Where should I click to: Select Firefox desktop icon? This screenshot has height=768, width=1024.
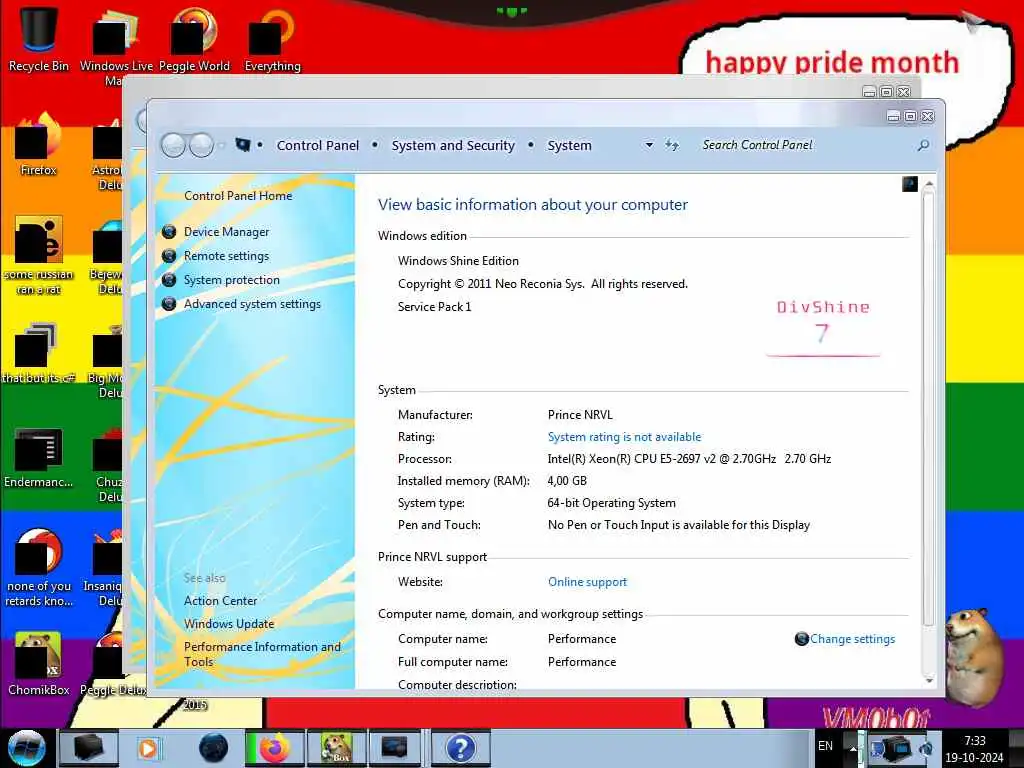pos(39,144)
